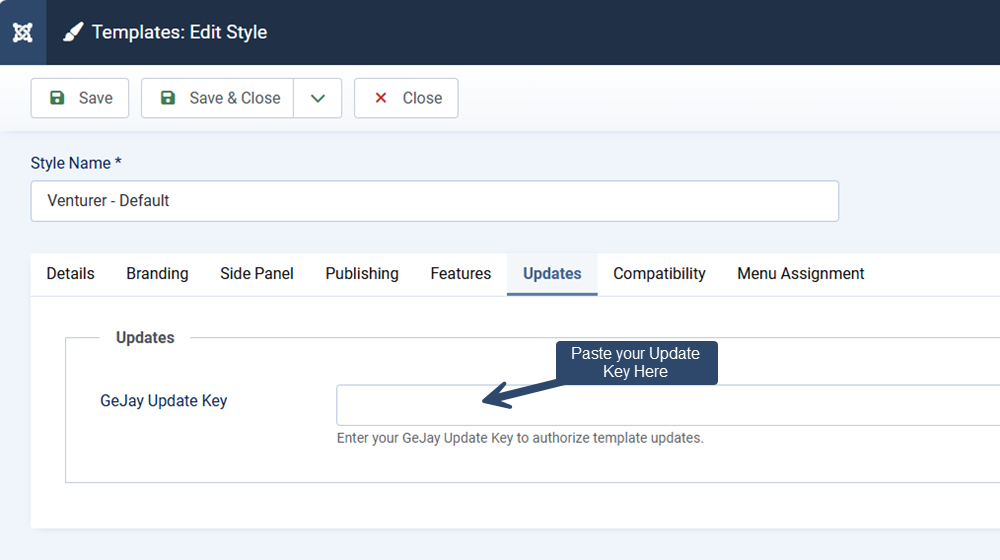Click the Updates fieldset legend
Viewport: 1000px width, 560px height.
coord(145,337)
